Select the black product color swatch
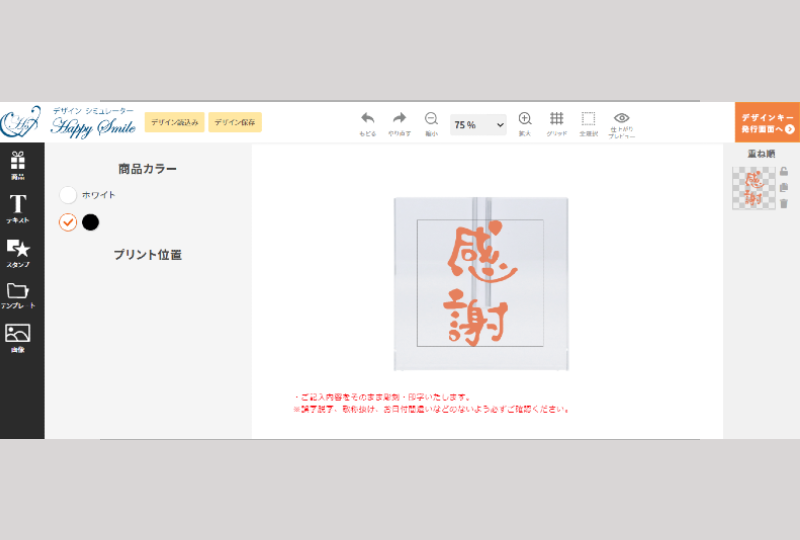 (91, 222)
